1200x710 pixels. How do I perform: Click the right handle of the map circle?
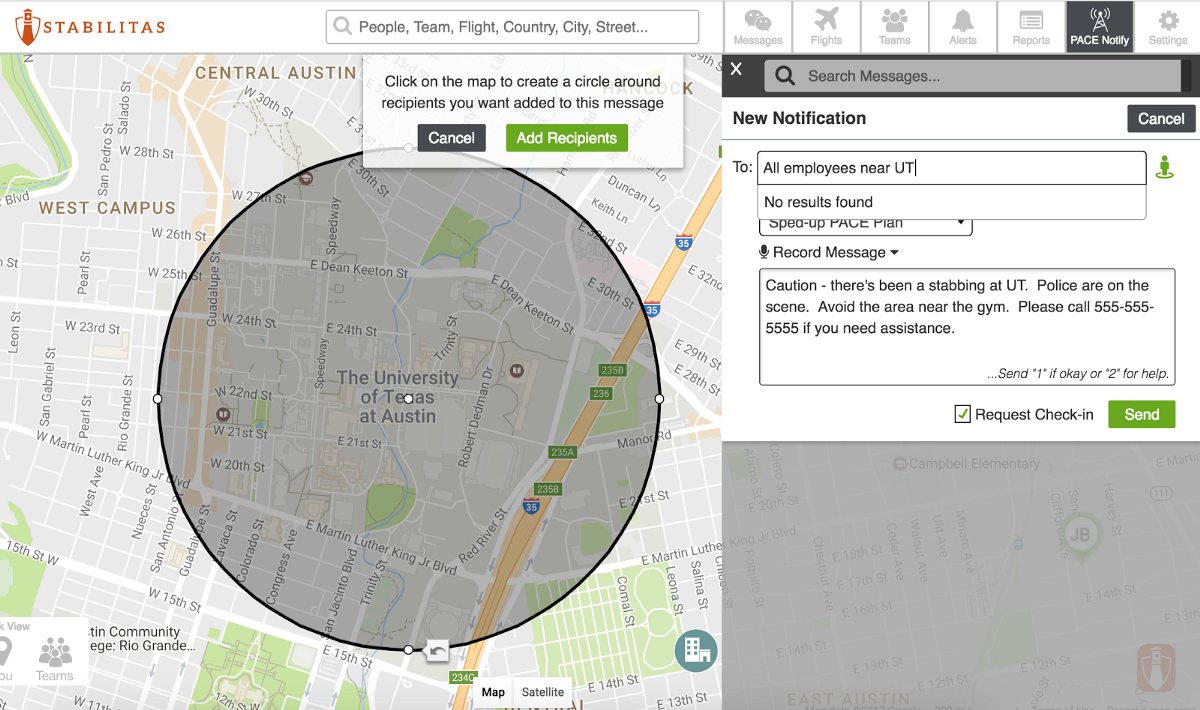click(659, 399)
